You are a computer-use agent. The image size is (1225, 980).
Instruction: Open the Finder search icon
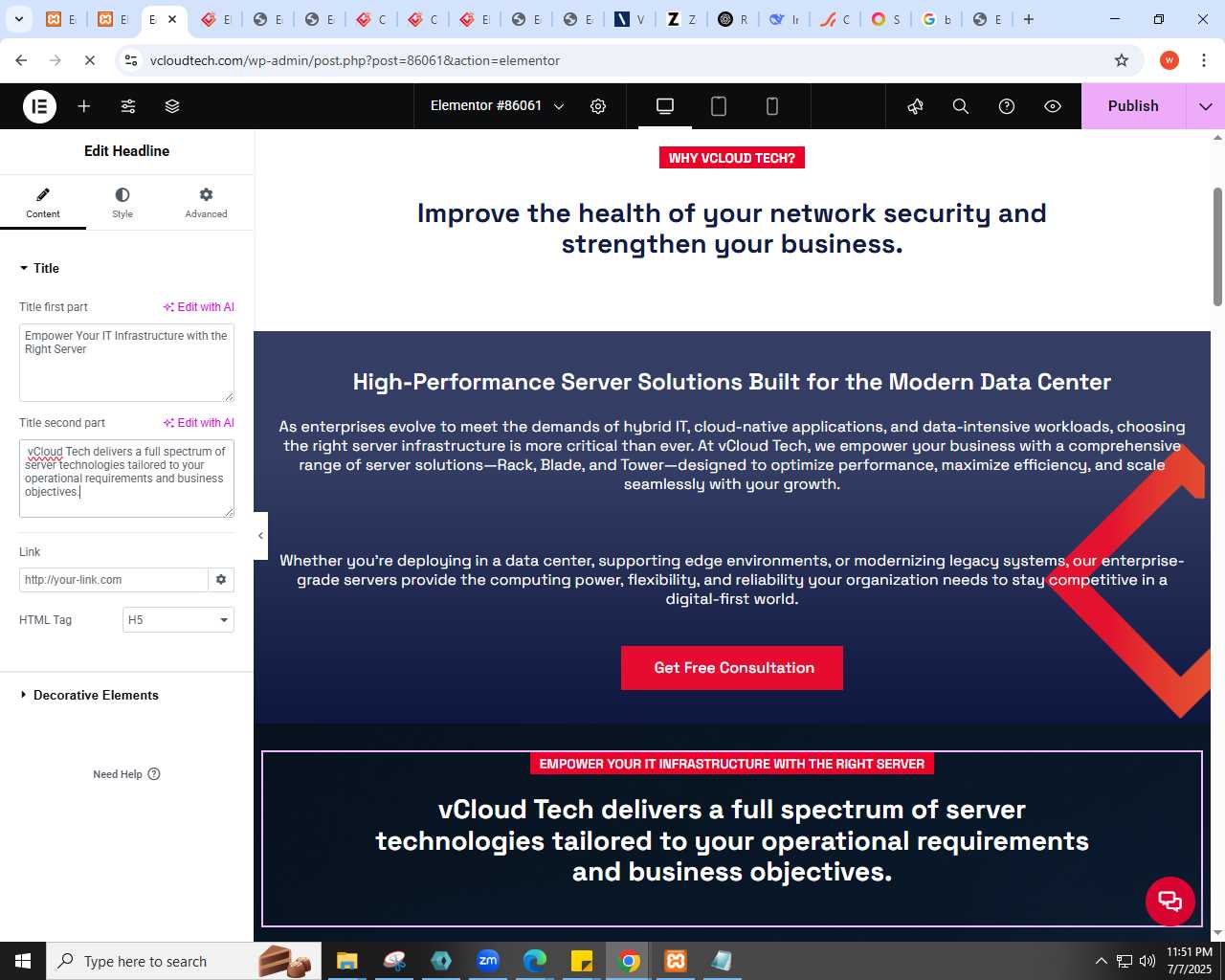point(961,106)
